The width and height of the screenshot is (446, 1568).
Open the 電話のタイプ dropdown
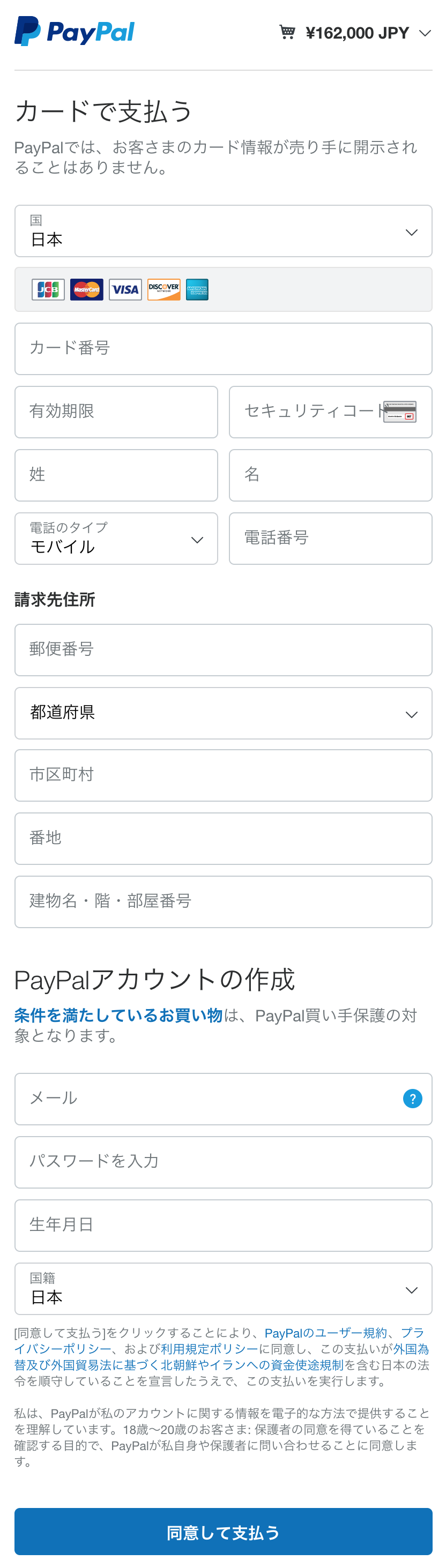click(x=116, y=539)
